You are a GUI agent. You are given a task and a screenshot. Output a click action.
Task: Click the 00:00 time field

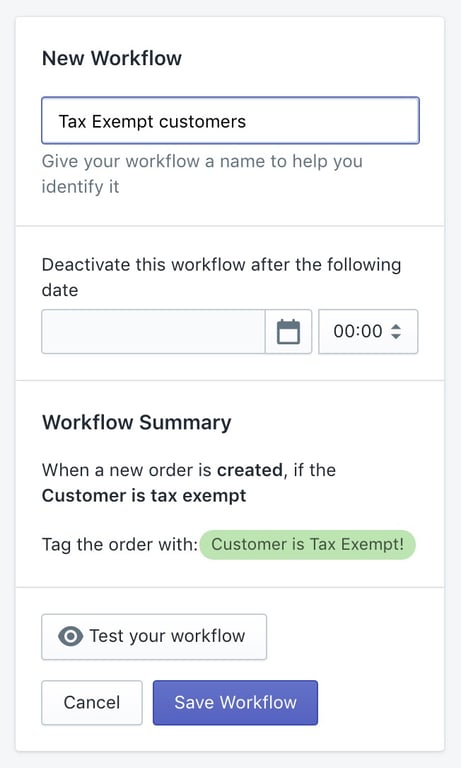(368, 332)
